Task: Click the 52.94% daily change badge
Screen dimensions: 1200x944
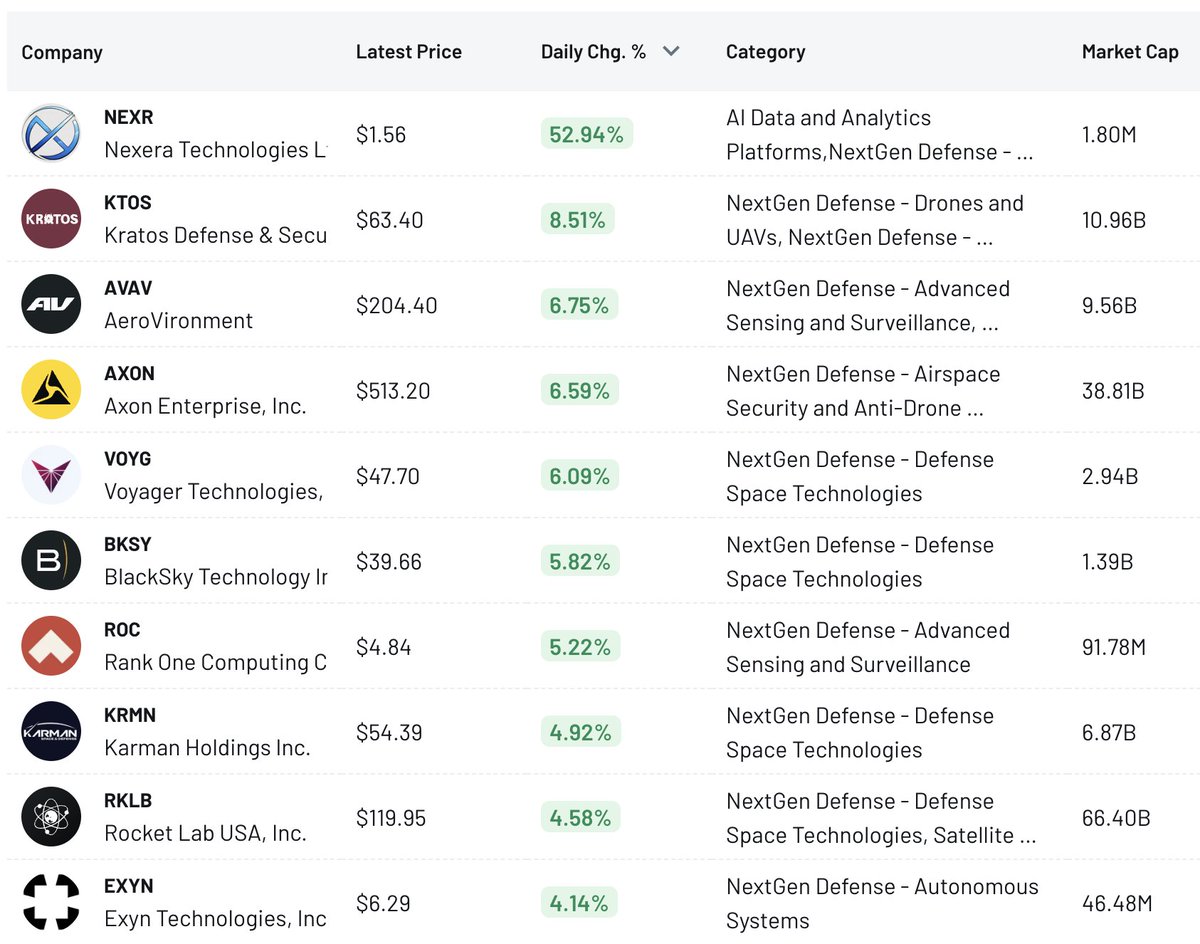Action: 587,134
